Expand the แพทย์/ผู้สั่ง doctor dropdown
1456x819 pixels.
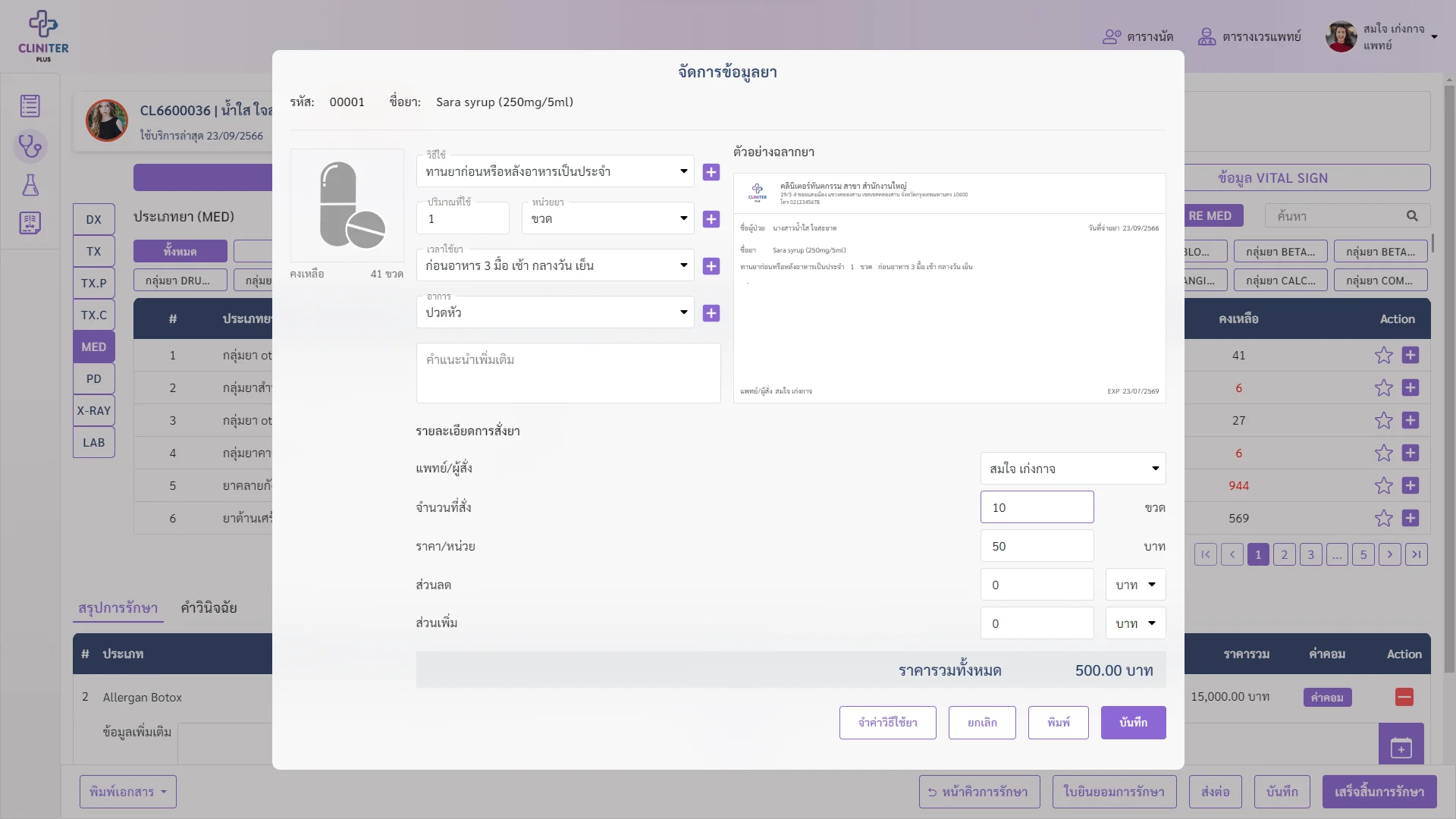click(1072, 469)
